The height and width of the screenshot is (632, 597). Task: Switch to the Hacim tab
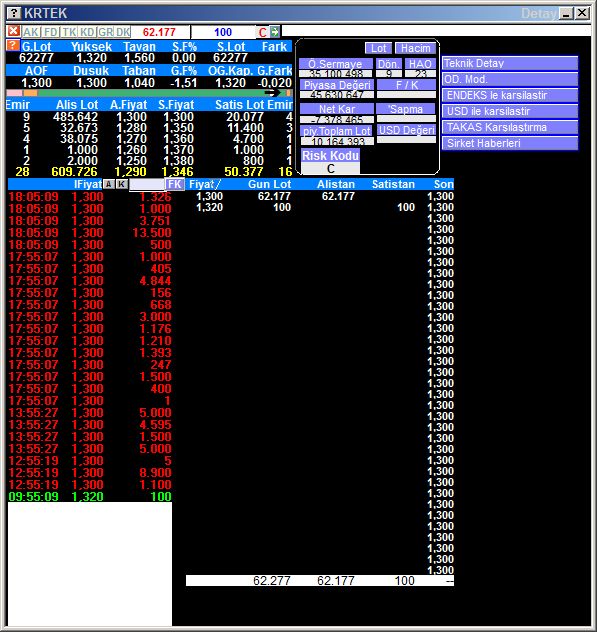pos(415,48)
